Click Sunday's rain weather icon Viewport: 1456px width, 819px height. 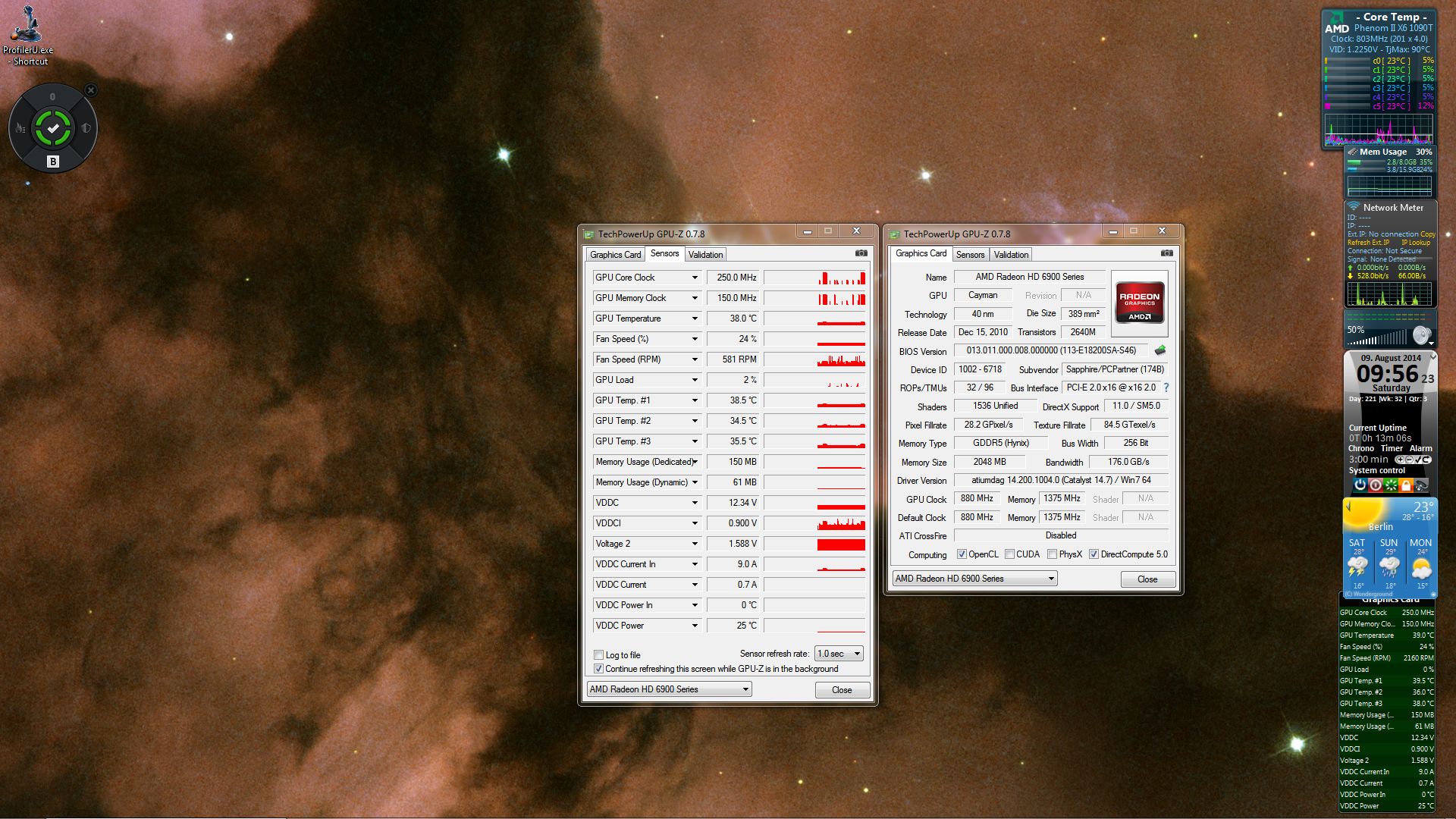(1389, 567)
